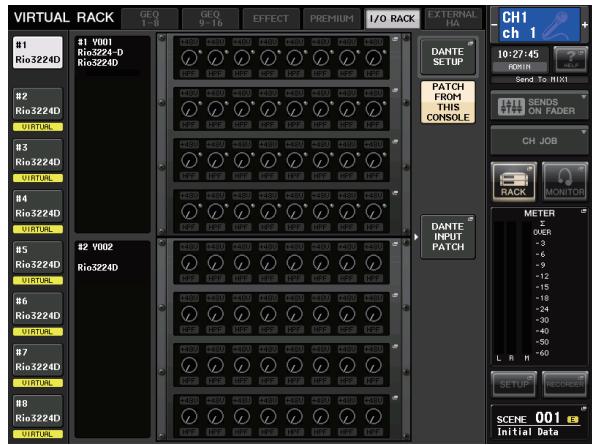Viewport: 593px width, 445px height.
Task: Open the MONITOR headphone screen
Action: coord(565,182)
